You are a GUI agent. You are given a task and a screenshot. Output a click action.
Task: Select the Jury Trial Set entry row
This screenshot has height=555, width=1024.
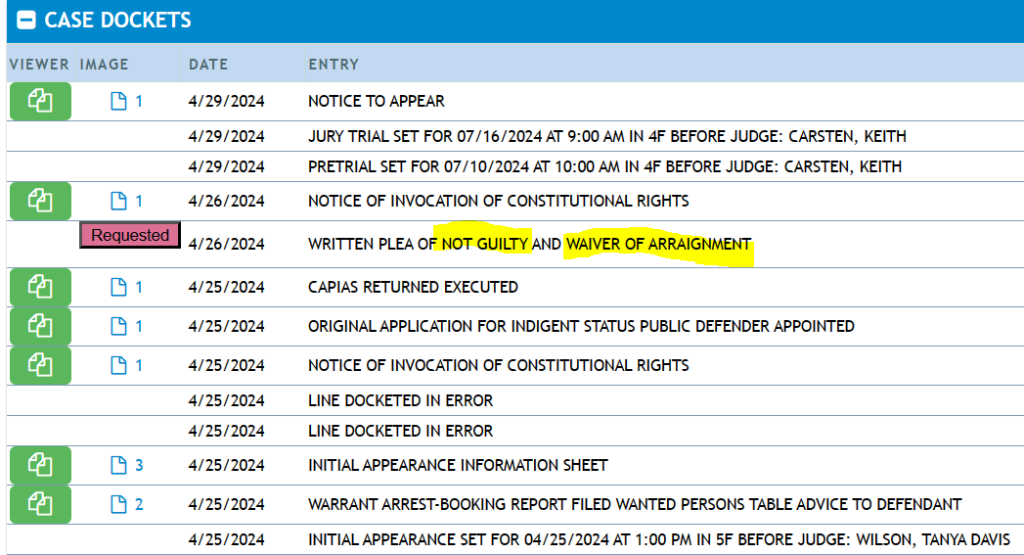pyautogui.click(x=607, y=136)
